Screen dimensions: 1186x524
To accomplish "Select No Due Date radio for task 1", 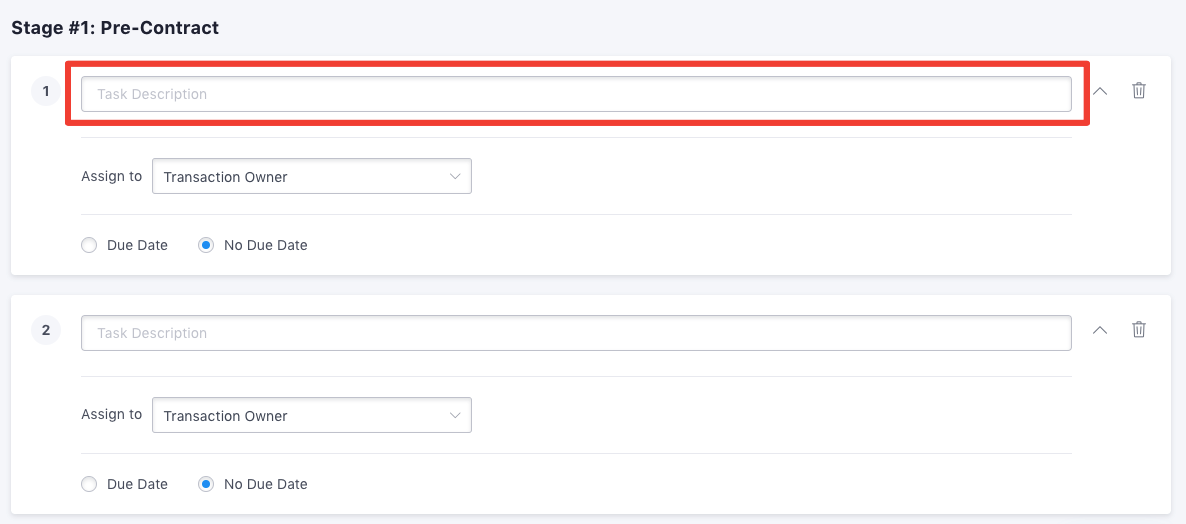I will click(206, 245).
